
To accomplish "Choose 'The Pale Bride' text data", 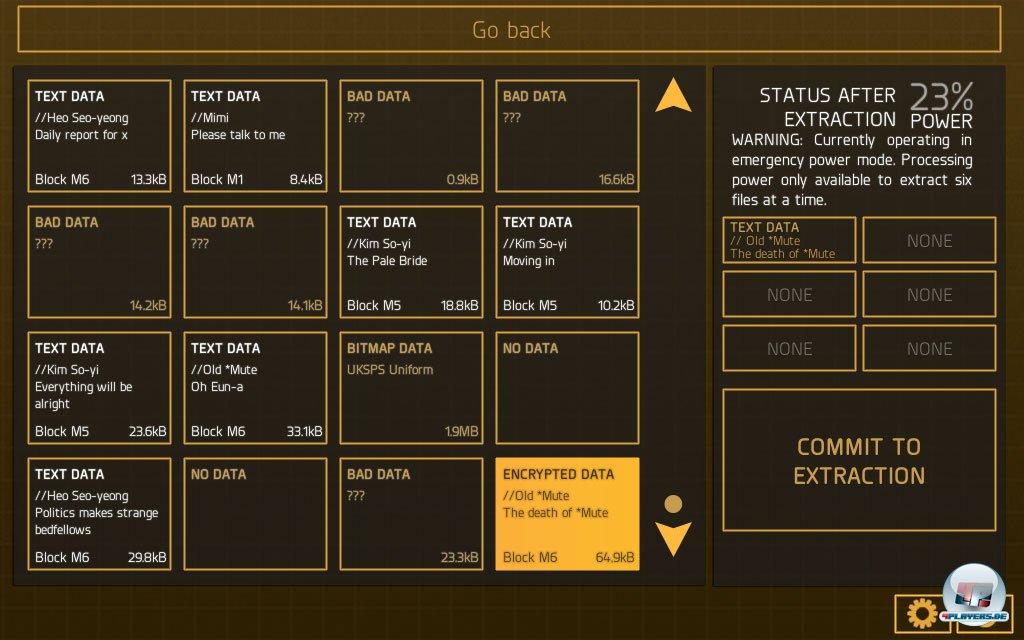I will [411, 262].
